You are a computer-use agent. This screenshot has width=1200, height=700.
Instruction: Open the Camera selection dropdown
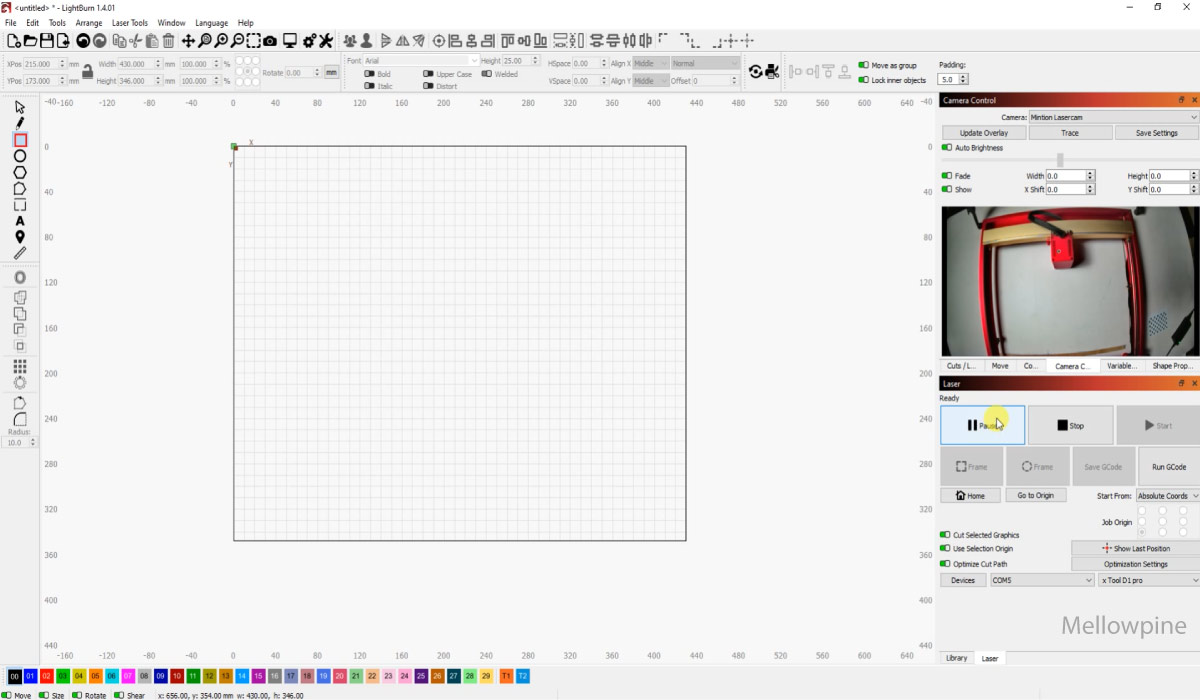(1112, 117)
